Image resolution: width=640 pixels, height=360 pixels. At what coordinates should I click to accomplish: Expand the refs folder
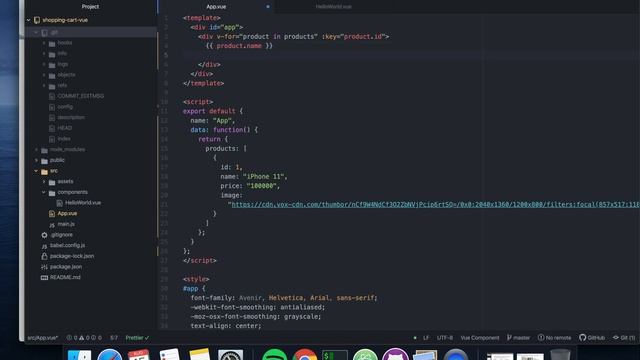pyautogui.click(x=44, y=85)
